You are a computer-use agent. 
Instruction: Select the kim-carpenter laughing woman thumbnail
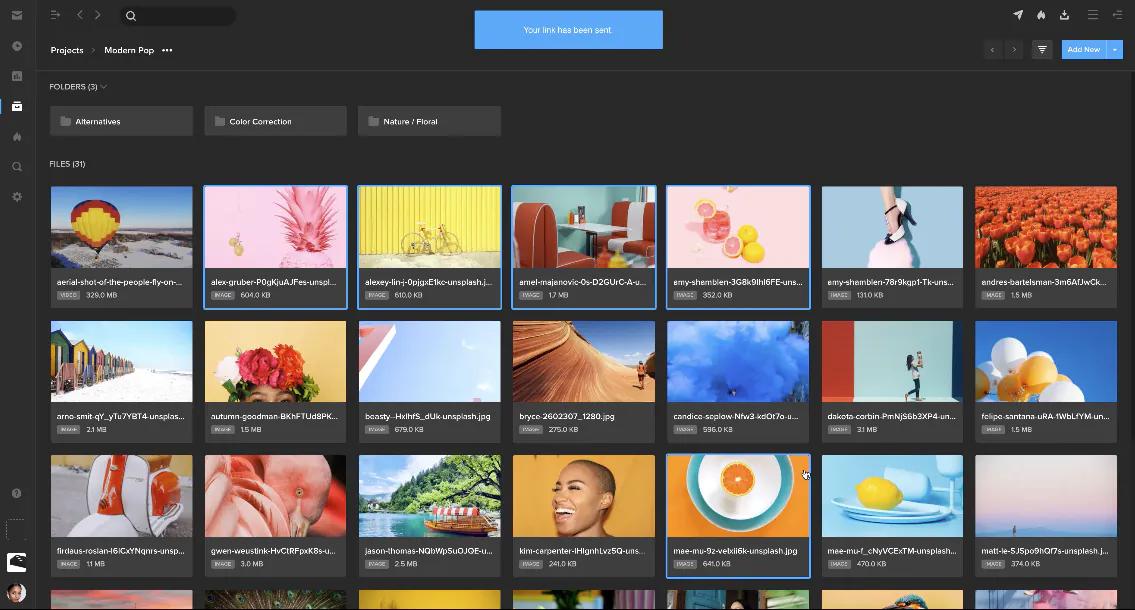click(x=583, y=496)
